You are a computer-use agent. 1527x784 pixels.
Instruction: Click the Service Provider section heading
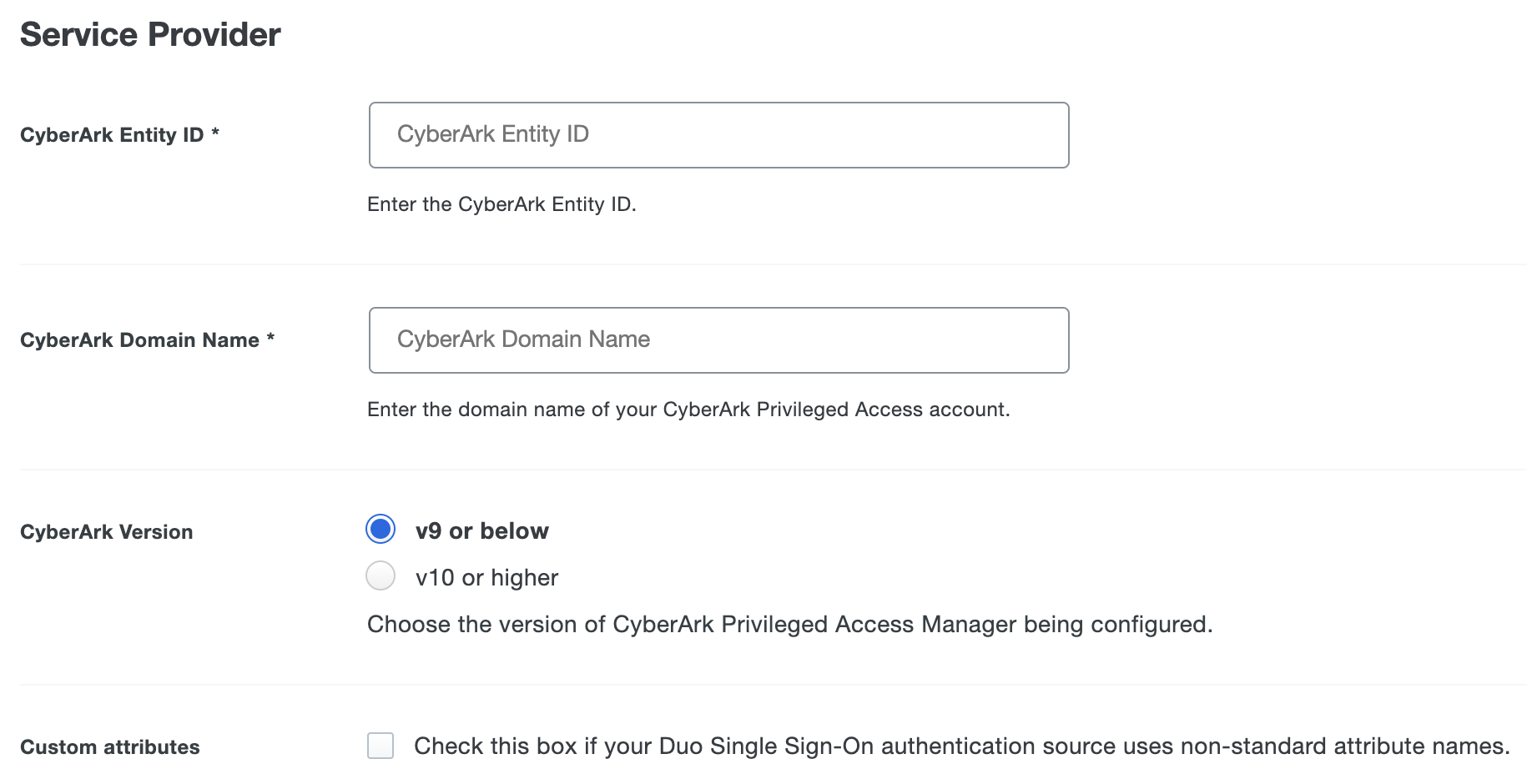150,34
